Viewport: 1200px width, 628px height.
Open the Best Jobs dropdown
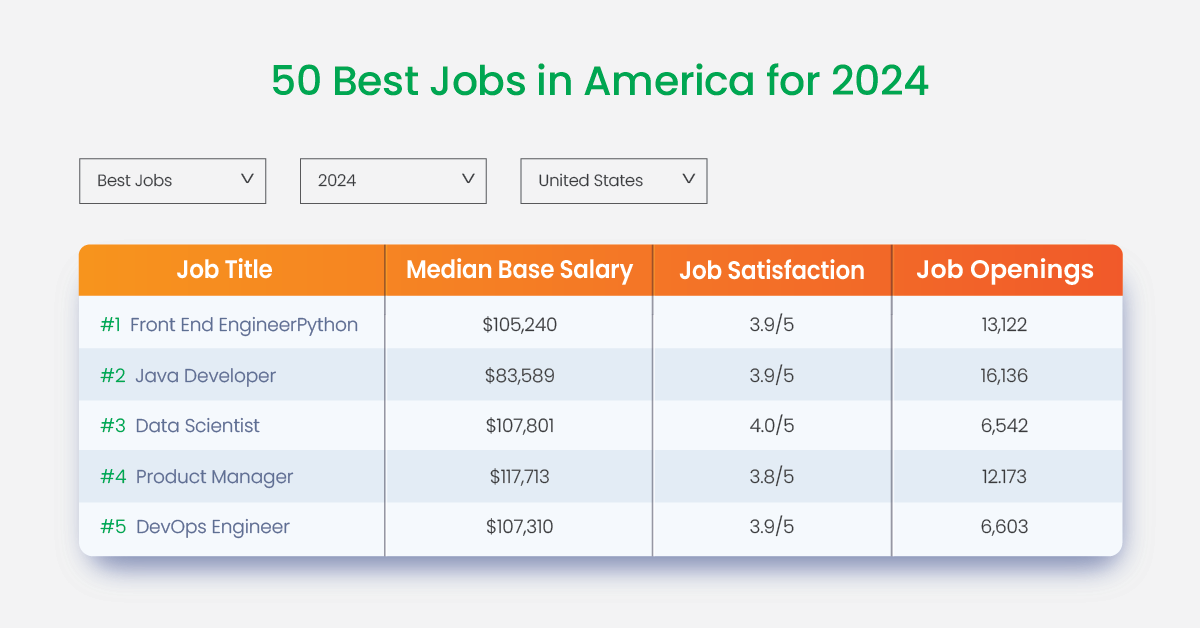(x=172, y=181)
